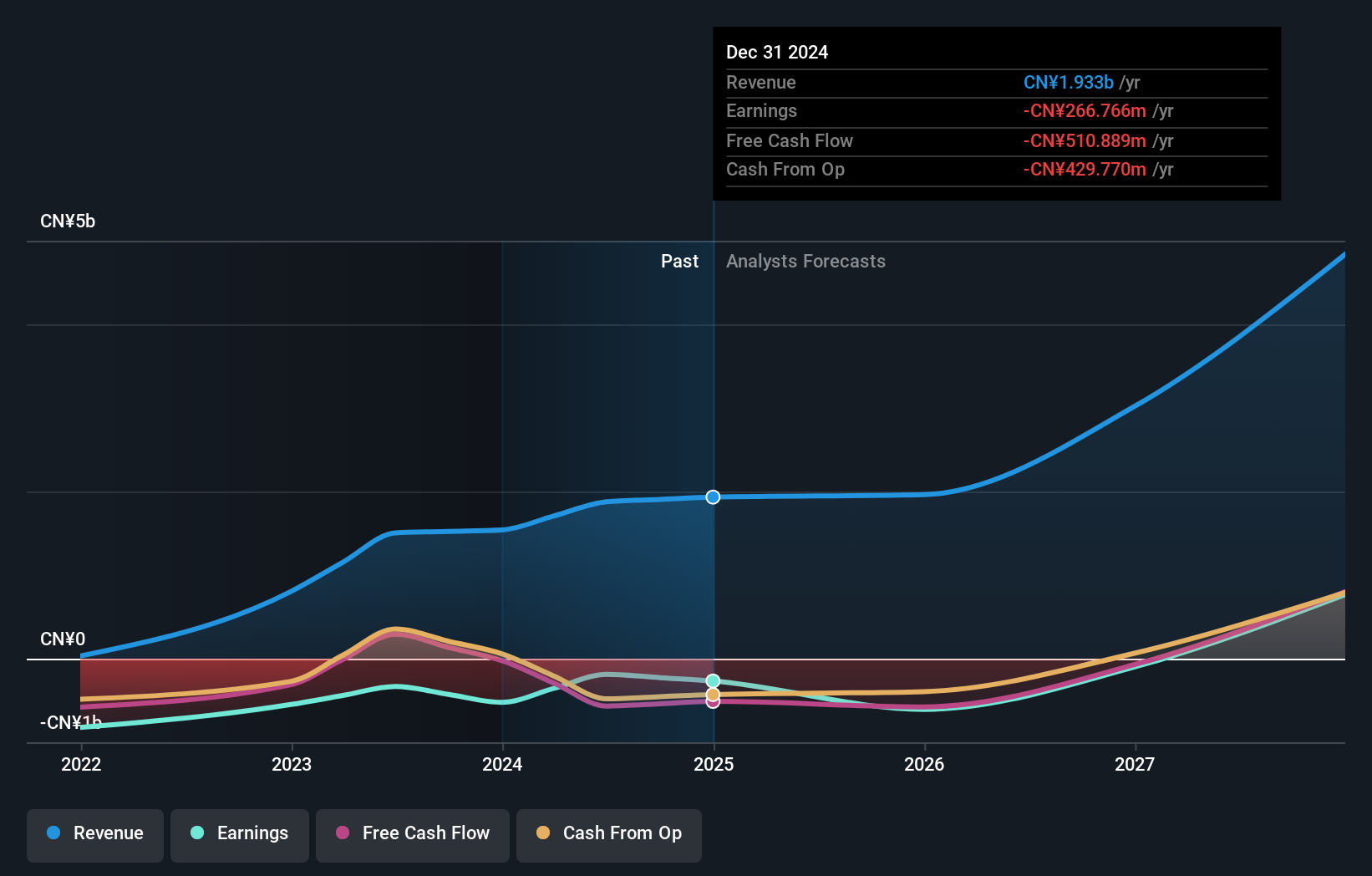1372x876 pixels.
Task: Click the blue Revenue legend dot
Action: click(53, 833)
